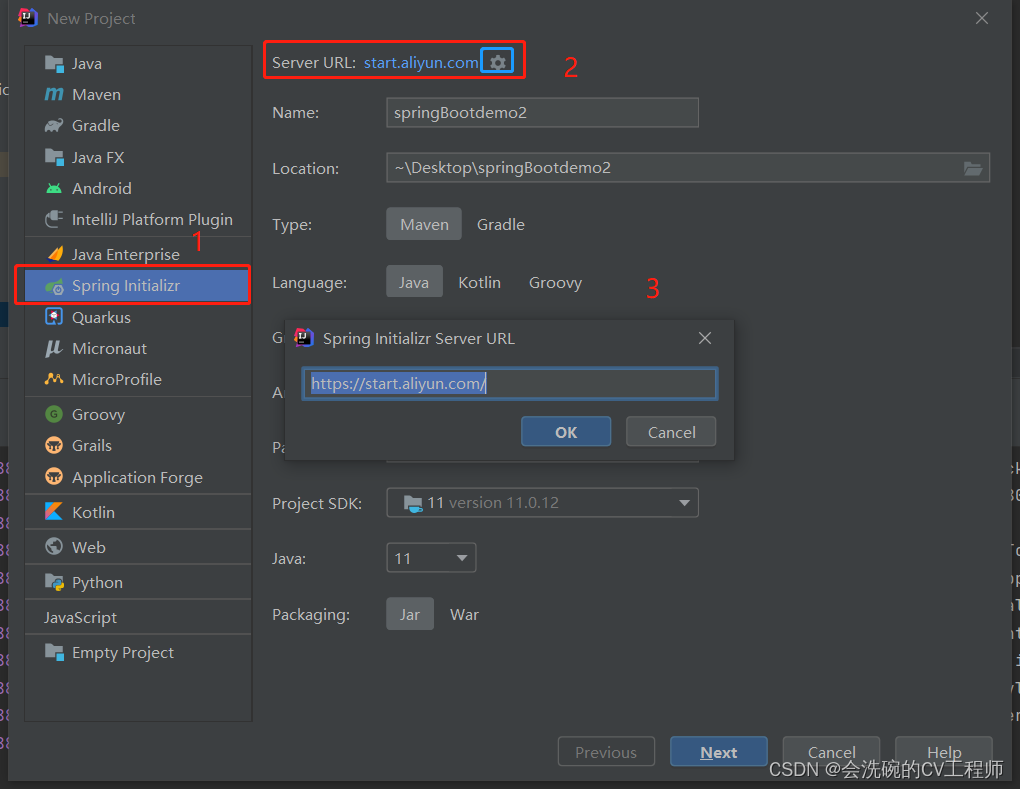Click the IntelliJ Platform Plugin icon
The height and width of the screenshot is (789, 1020).
pos(54,219)
